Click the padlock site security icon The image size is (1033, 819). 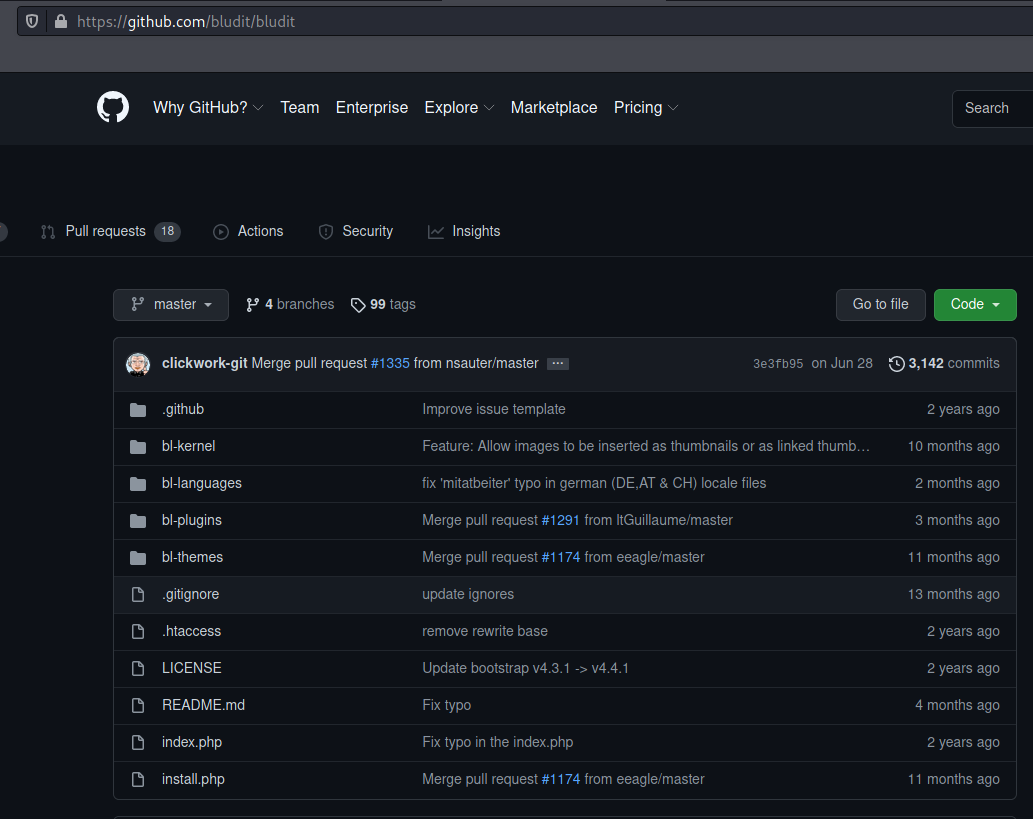[61, 21]
